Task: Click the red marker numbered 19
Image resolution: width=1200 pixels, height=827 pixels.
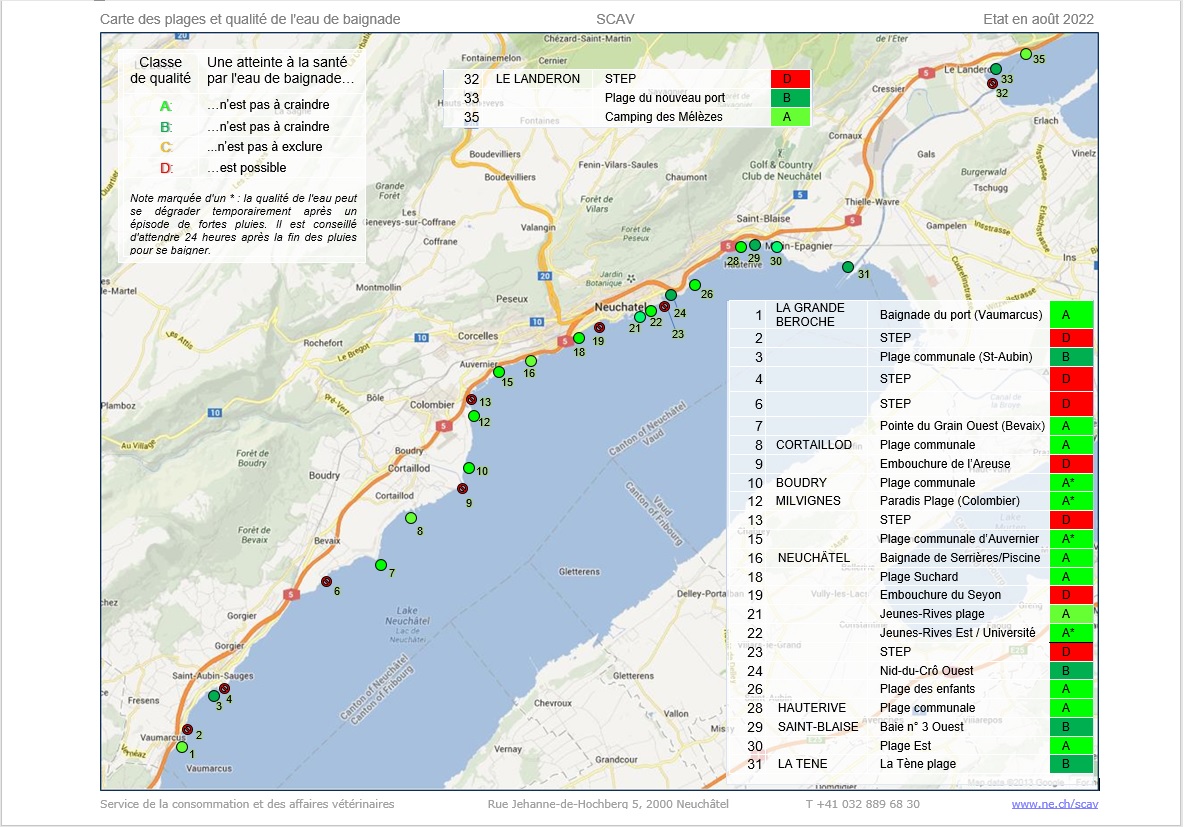Action: point(599,327)
